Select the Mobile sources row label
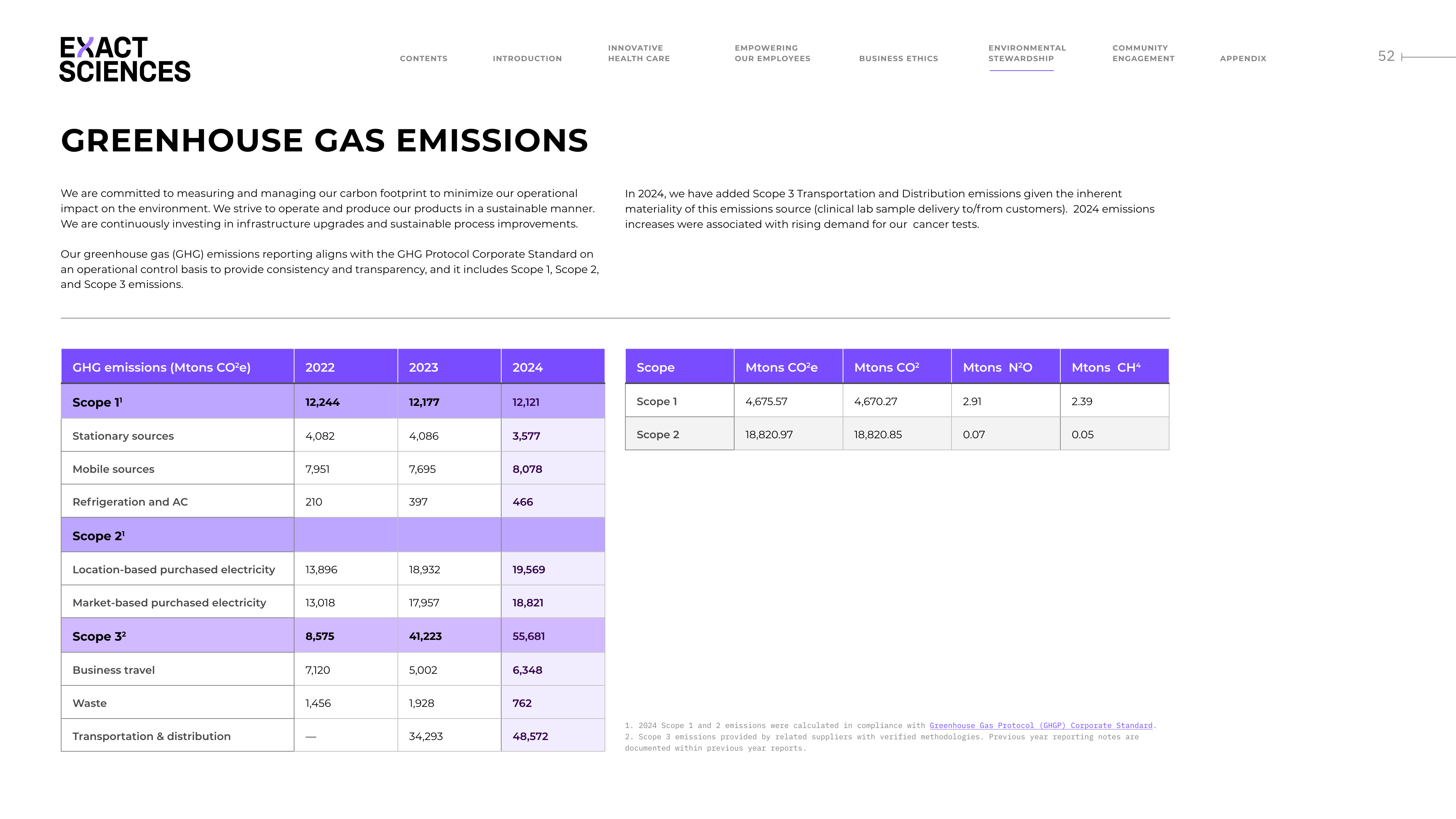This screenshot has width=1456, height=819. click(x=113, y=469)
